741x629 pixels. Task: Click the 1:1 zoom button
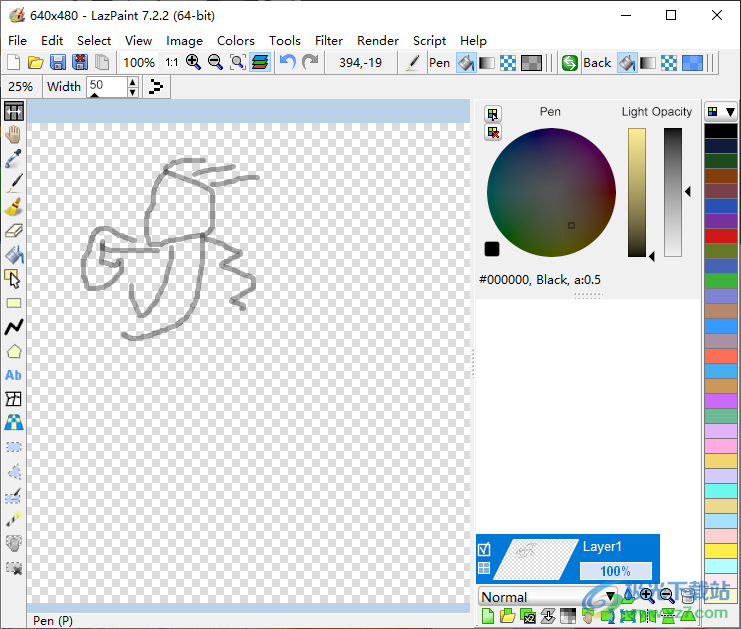click(x=172, y=62)
